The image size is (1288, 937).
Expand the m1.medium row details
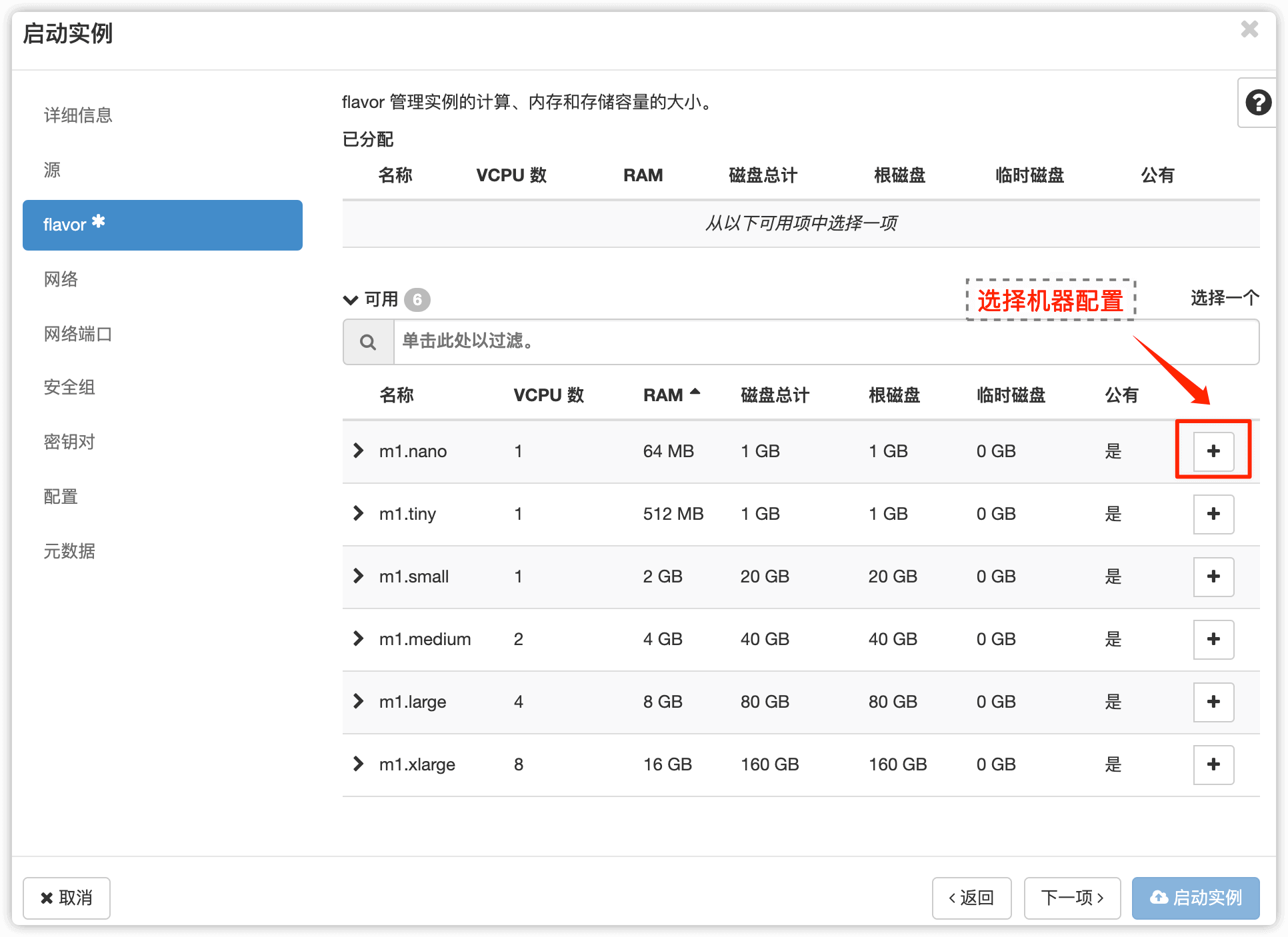click(359, 638)
